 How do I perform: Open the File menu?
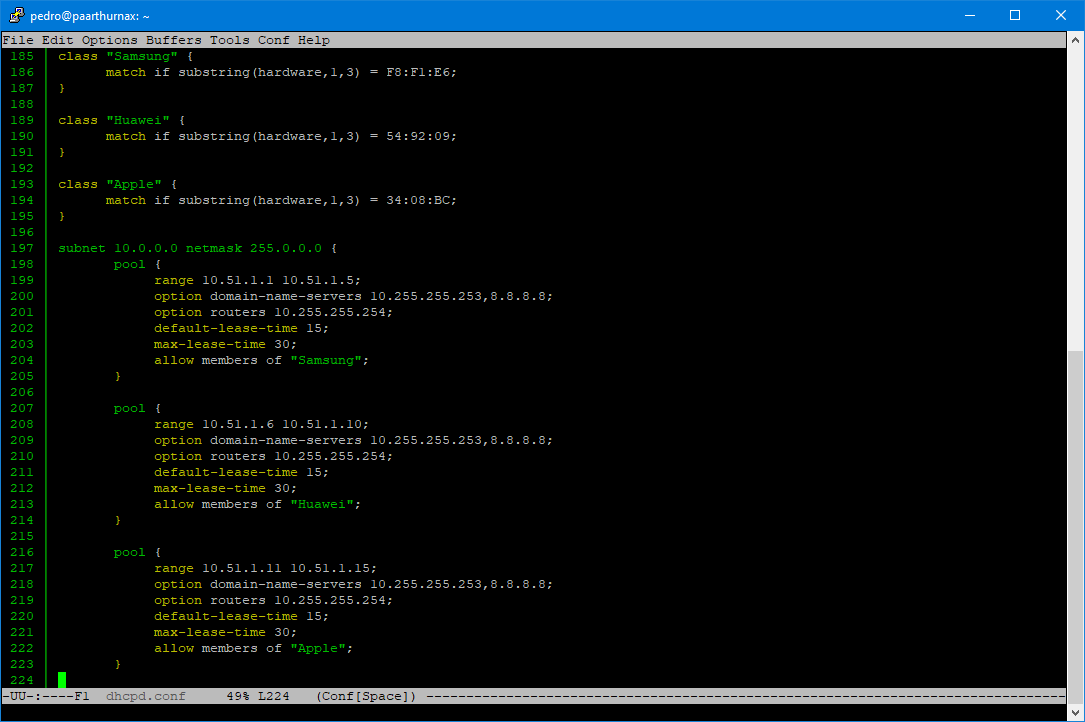(x=18, y=40)
